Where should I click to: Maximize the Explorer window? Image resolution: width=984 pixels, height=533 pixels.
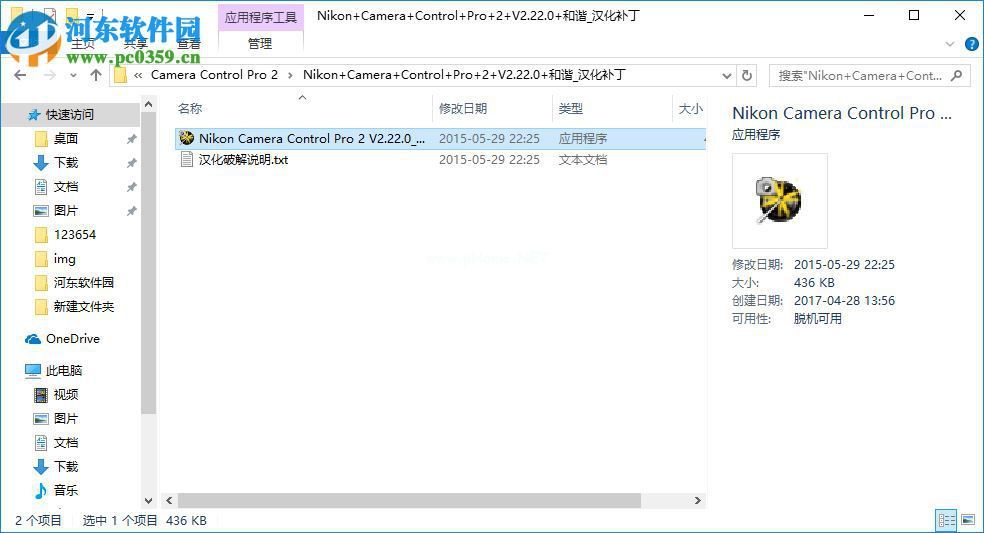coord(914,16)
